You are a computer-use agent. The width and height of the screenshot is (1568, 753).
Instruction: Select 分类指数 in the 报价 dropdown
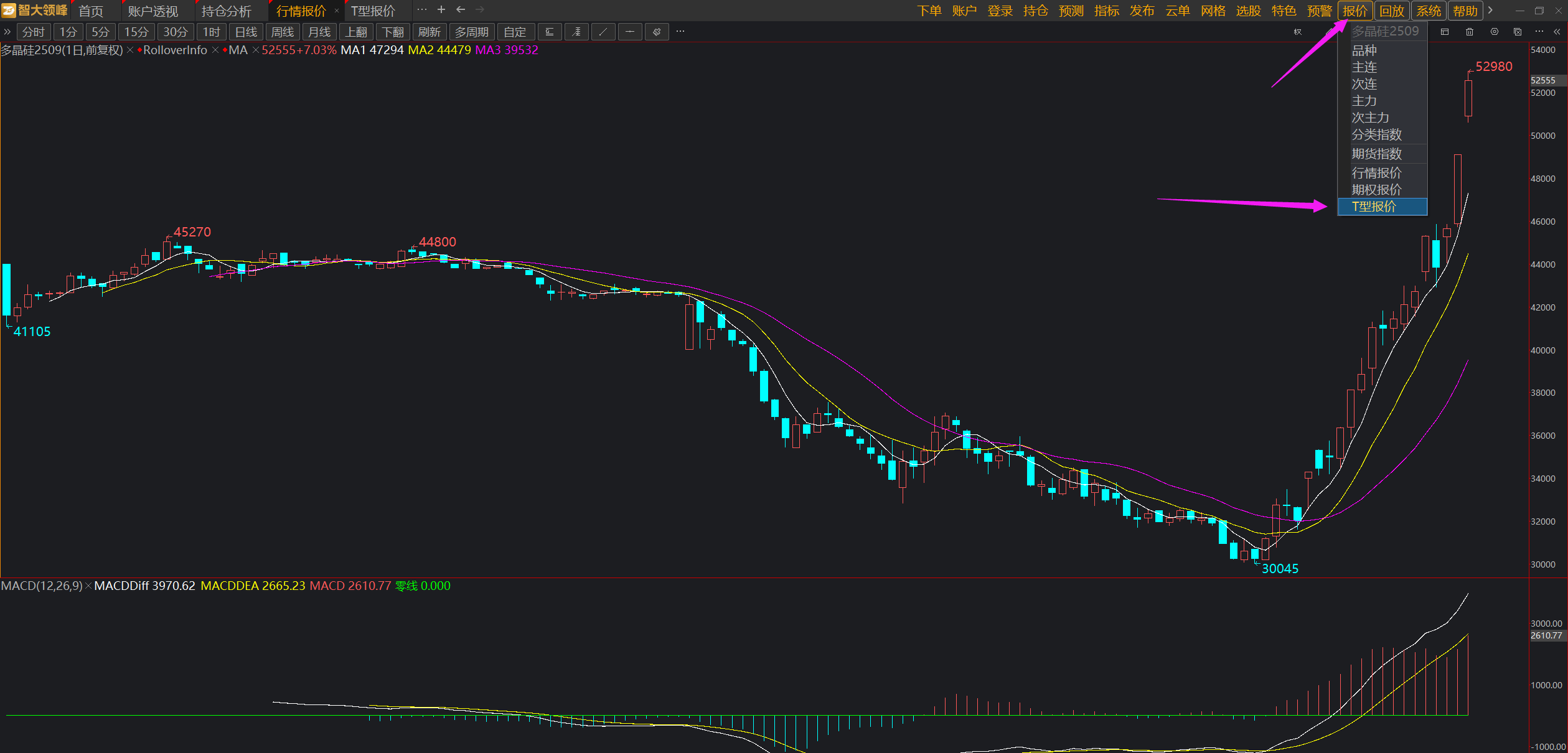(1382, 134)
